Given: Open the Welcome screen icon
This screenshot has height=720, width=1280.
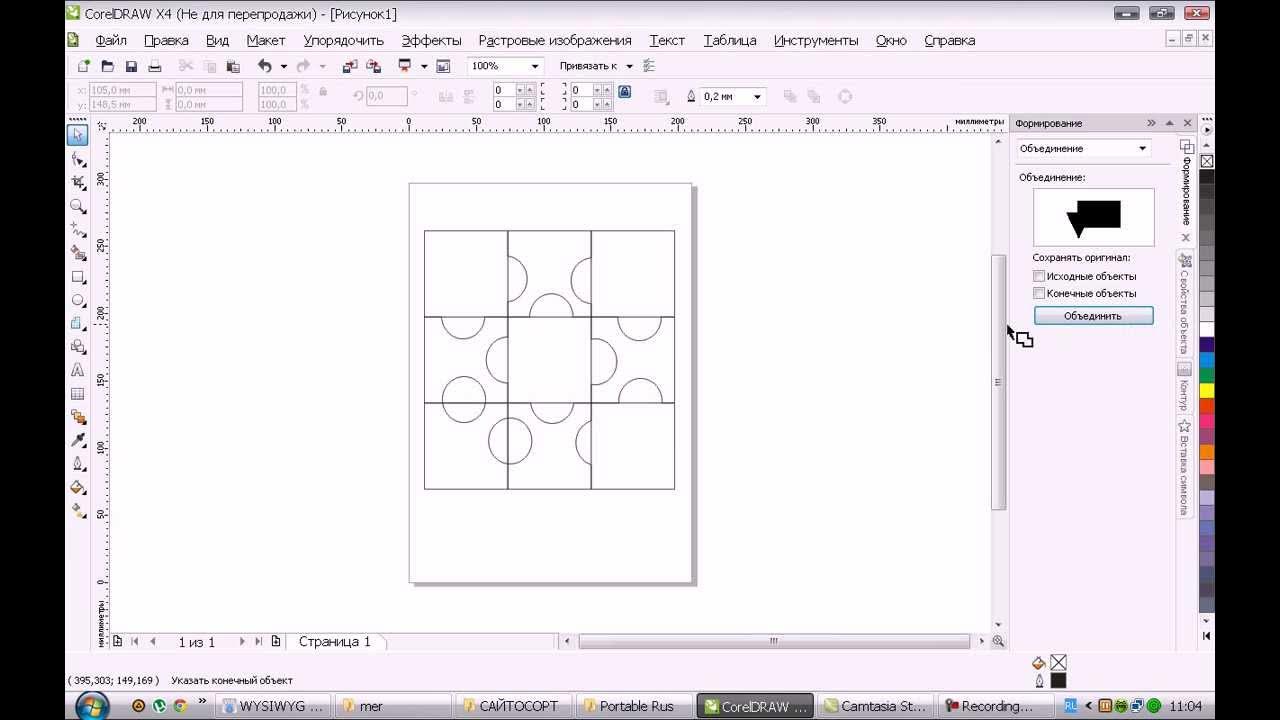Looking at the screenshot, I should [x=444, y=66].
